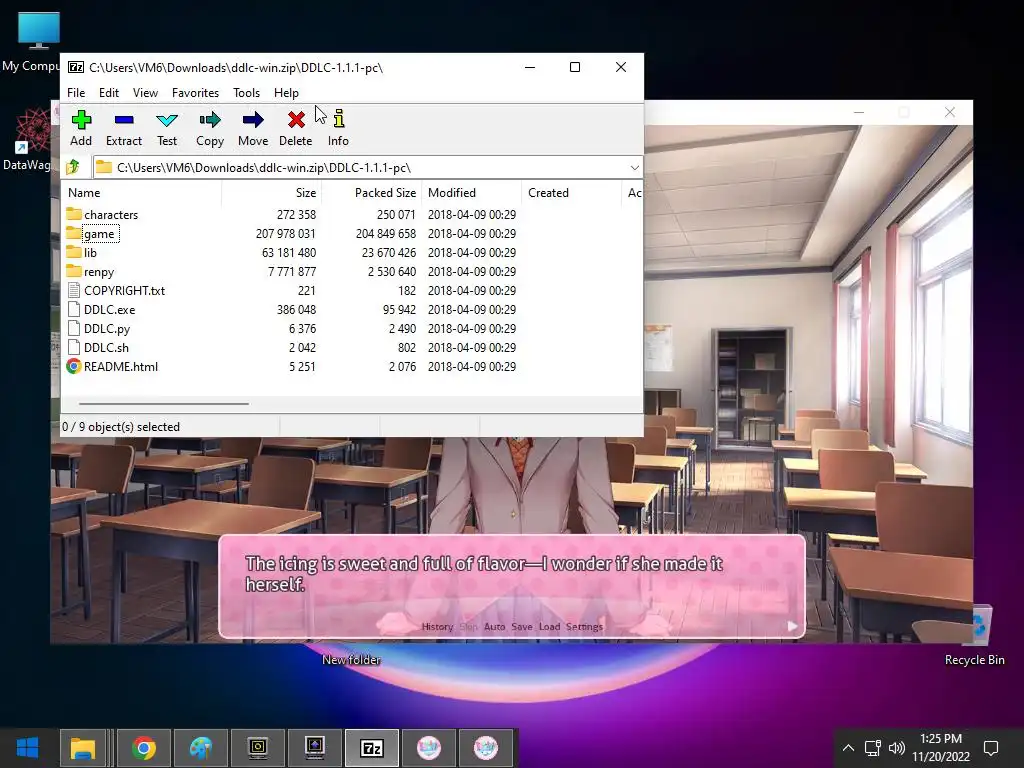Image resolution: width=1024 pixels, height=768 pixels.
Task: Open the Edit menu
Action: point(108,93)
